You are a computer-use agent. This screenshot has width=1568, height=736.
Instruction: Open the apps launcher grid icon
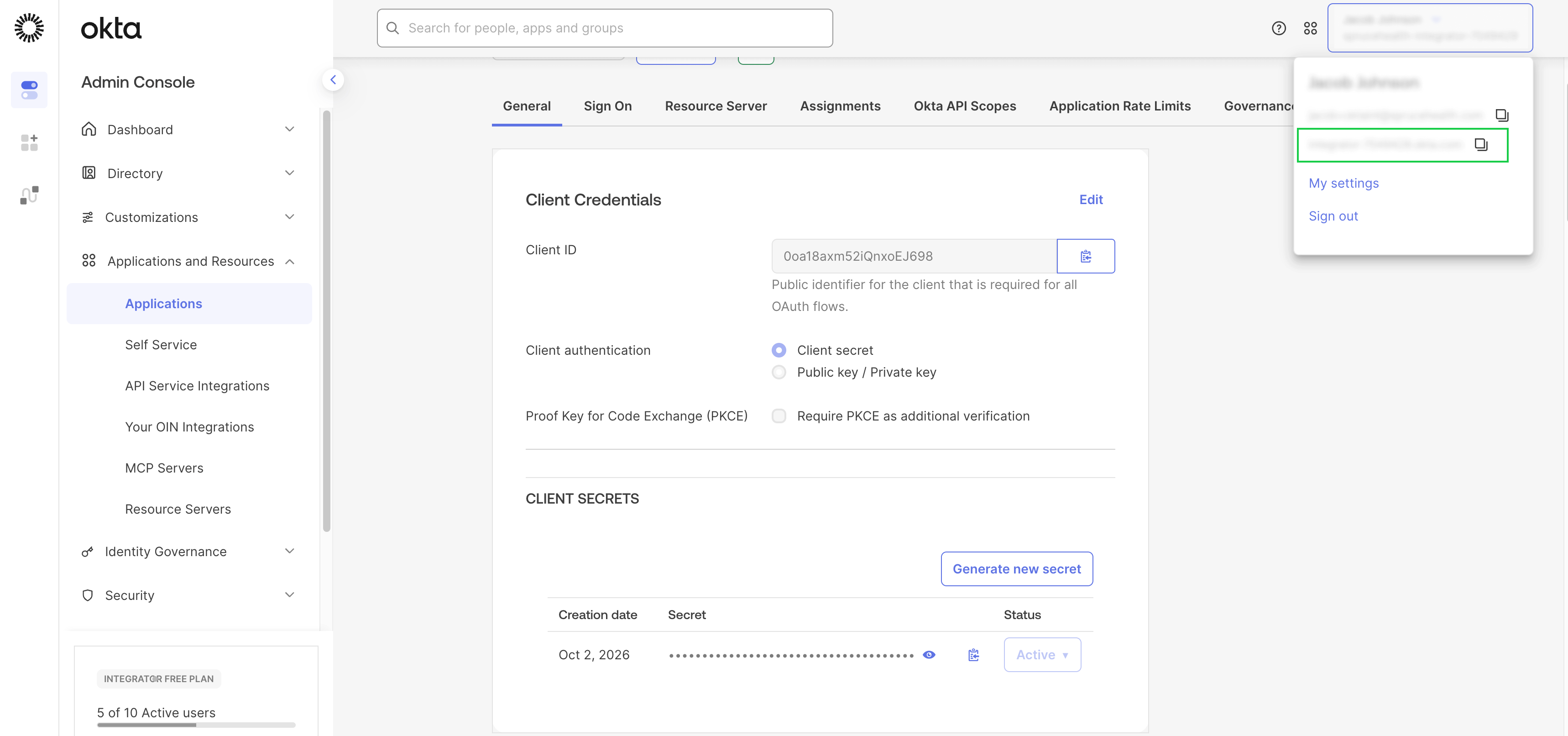tap(1310, 28)
